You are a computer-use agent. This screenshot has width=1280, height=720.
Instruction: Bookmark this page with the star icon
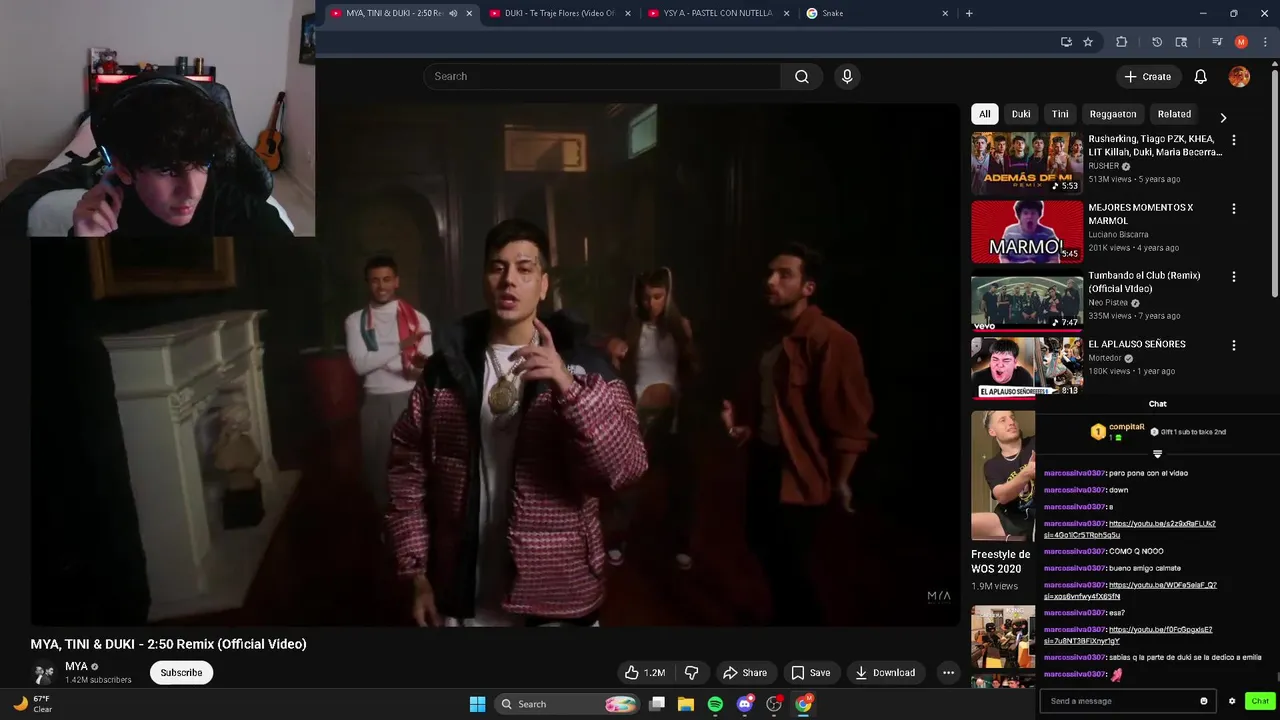coord(1088,42)
